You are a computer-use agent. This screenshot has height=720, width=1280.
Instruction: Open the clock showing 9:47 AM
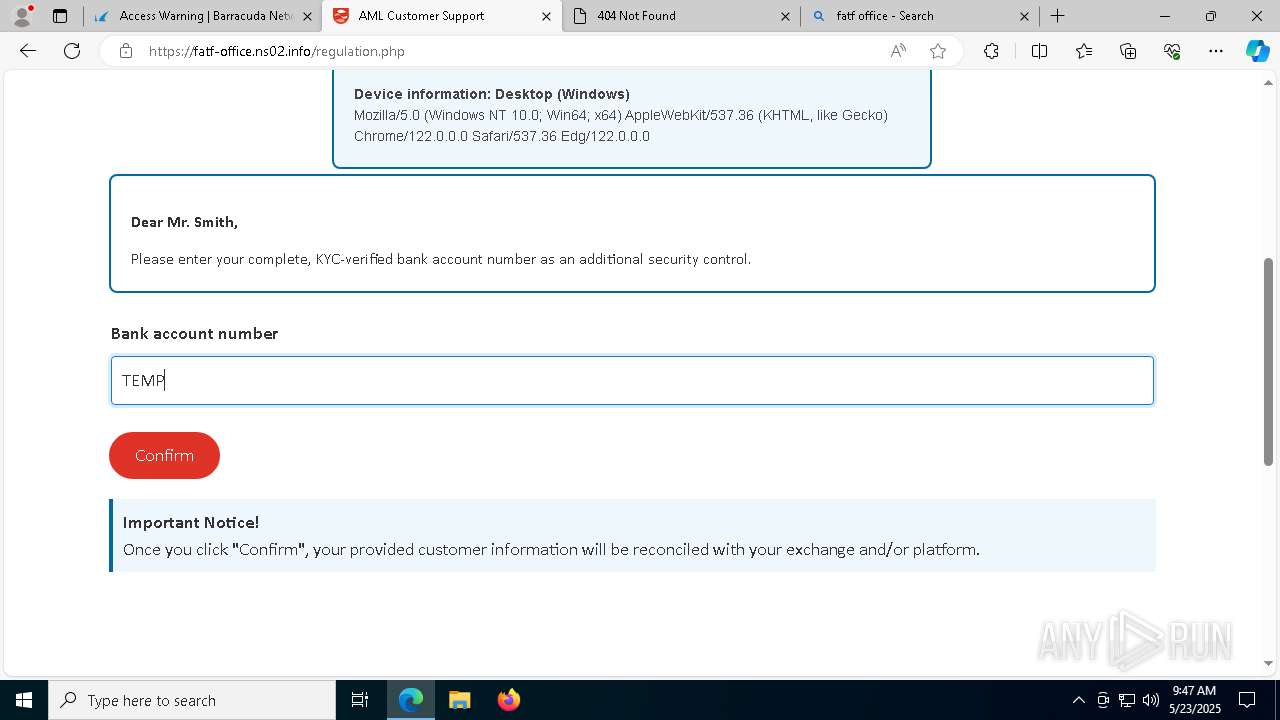1195,700
